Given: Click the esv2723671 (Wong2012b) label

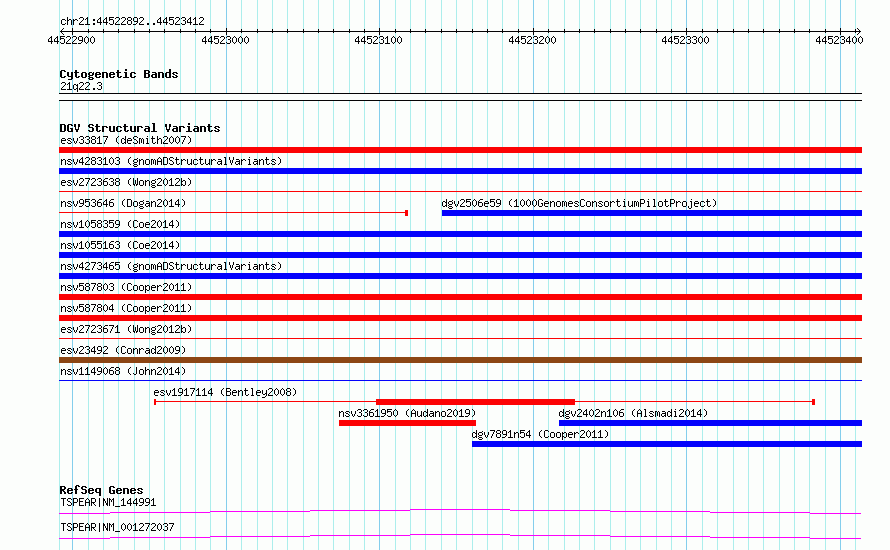Looking at the screenshot, I should click(126, 329).
